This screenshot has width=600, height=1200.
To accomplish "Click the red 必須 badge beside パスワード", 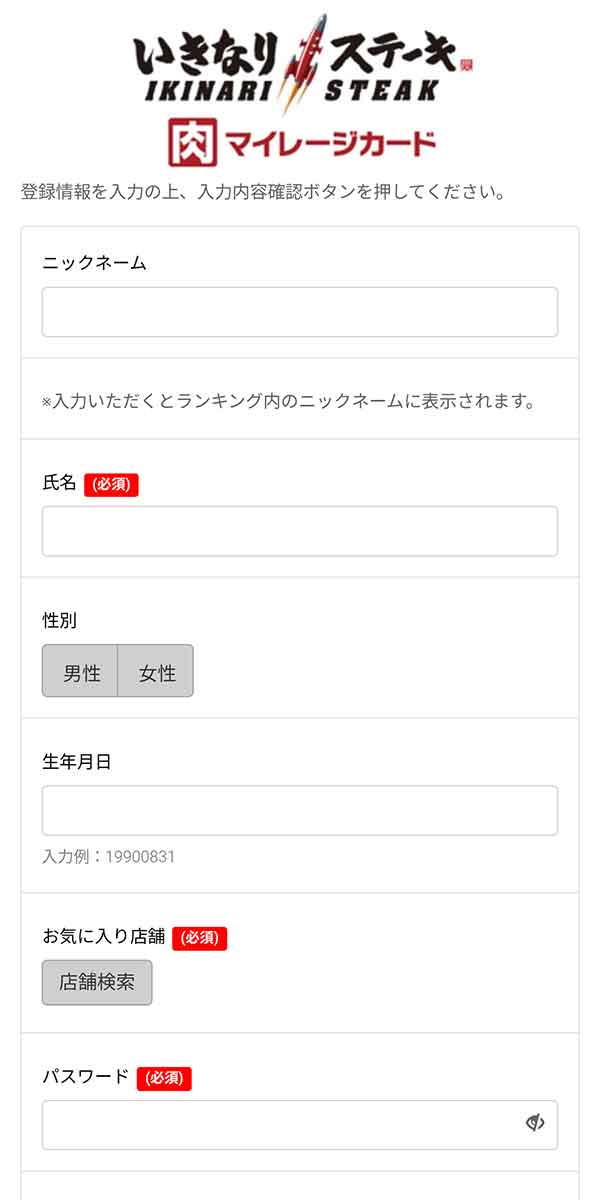I will point(164,1078).
